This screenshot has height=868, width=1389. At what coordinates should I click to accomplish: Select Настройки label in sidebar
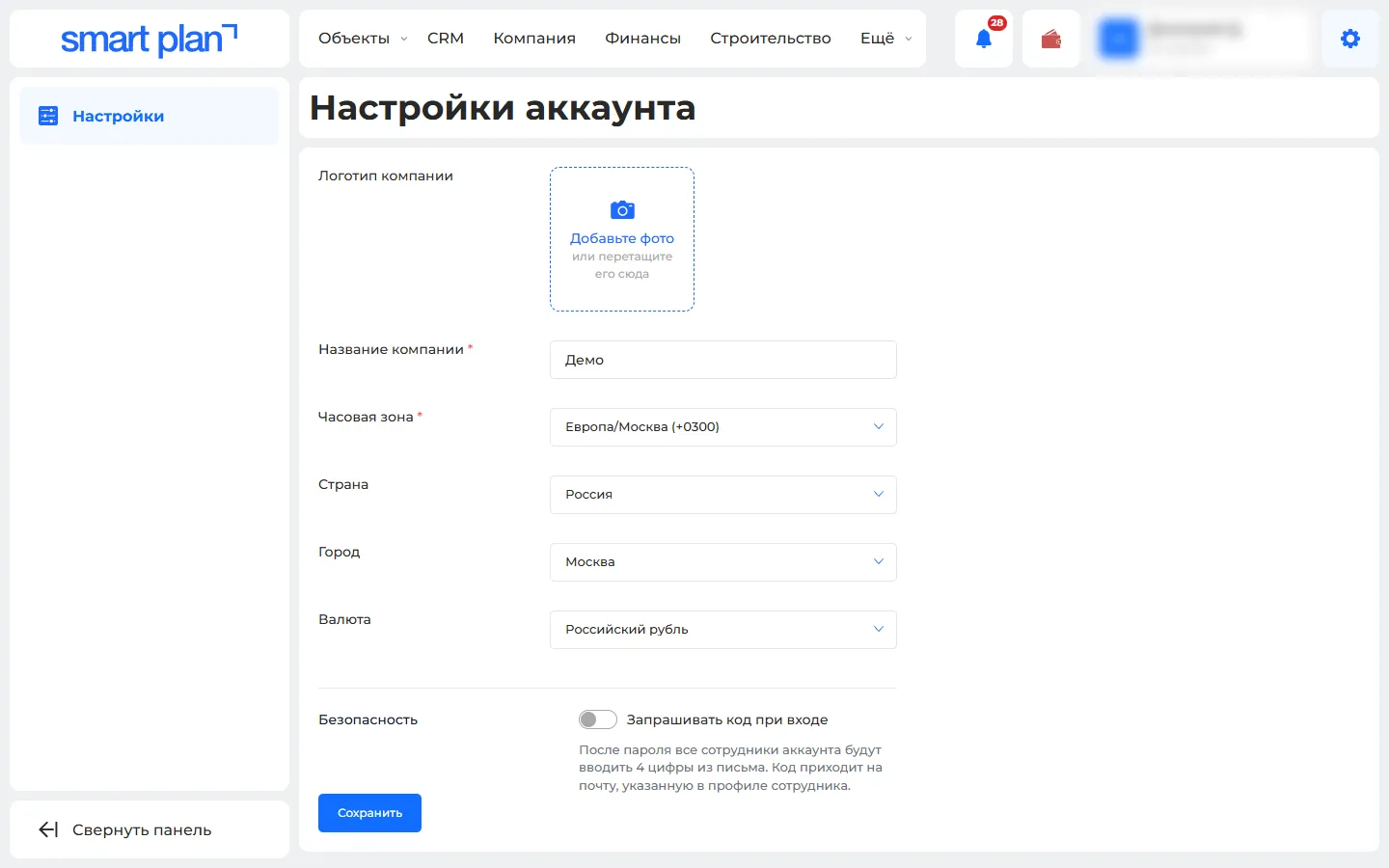[119, 116]
